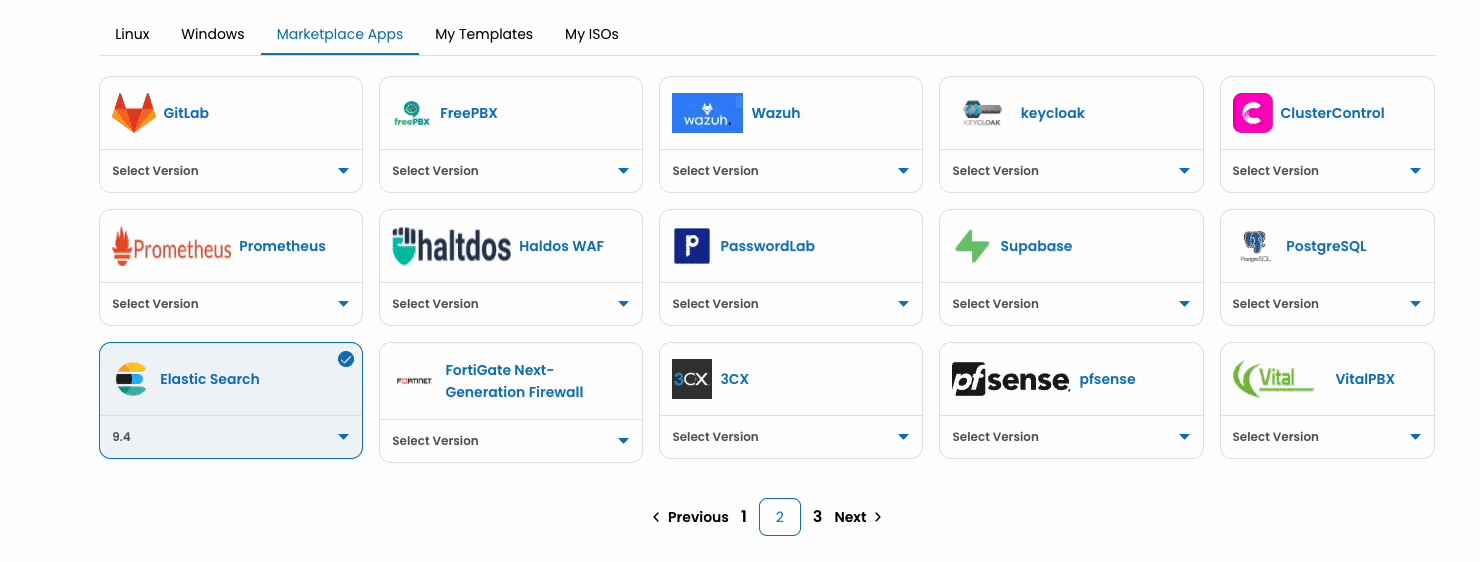Click the keycloak key logo
Viewport: 1480px width, 562px height.
click(x=982, y=113)
